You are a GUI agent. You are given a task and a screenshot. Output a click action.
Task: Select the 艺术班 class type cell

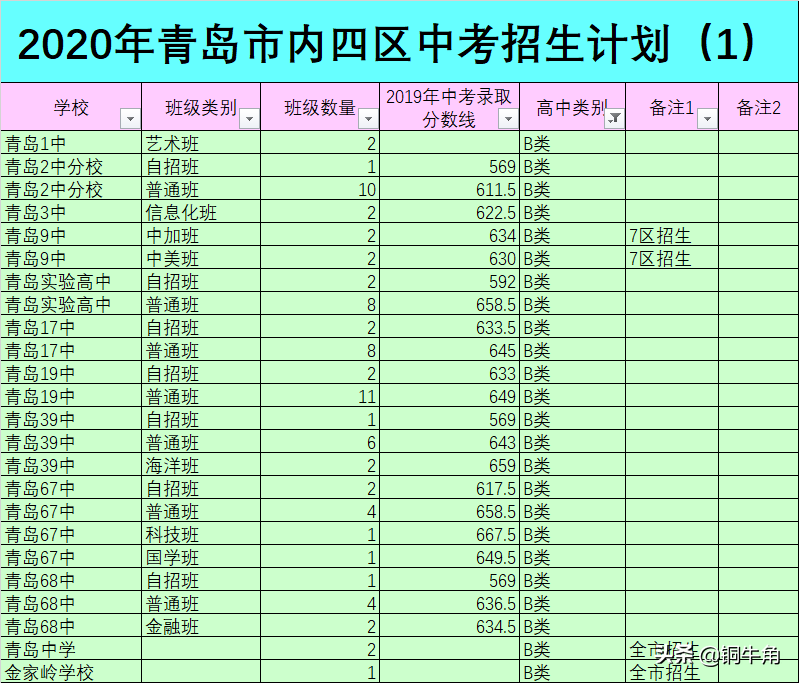point(201,143)
